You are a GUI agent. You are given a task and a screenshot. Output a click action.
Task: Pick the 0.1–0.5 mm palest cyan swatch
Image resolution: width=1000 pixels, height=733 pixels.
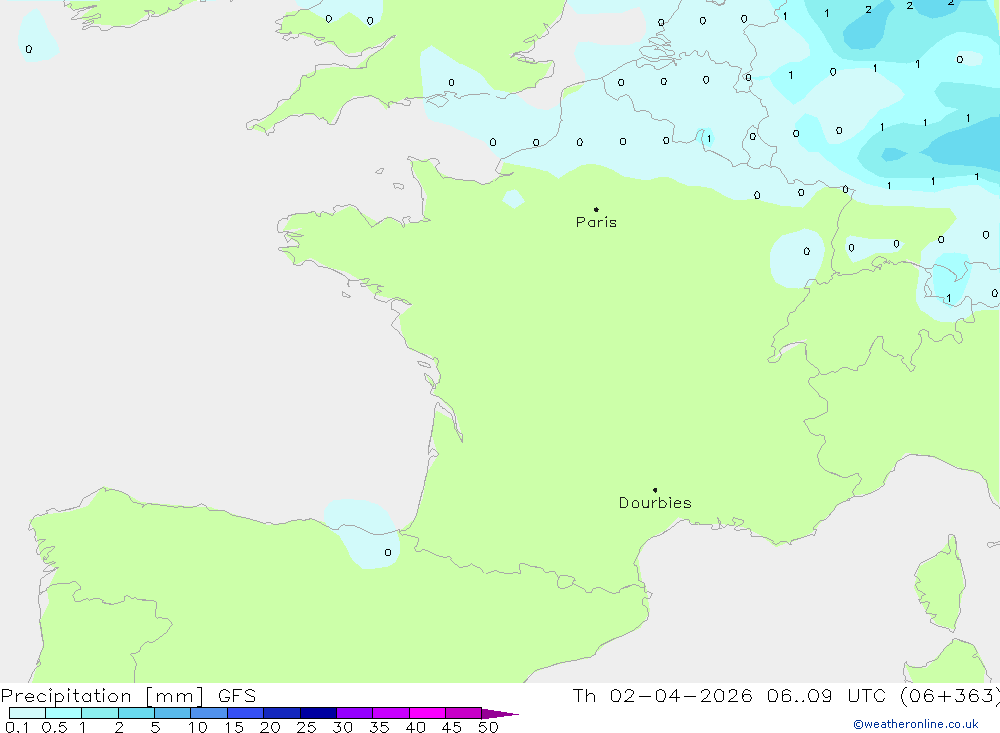[27, 713]
